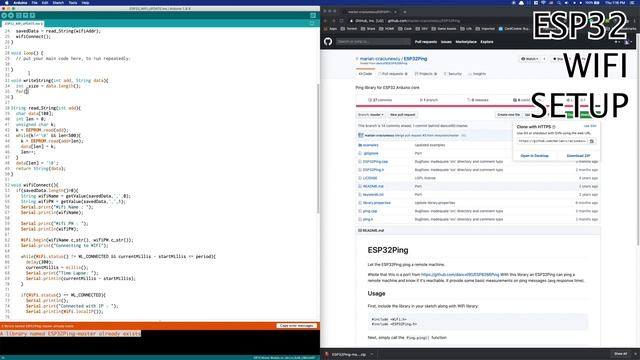The height and width of the screenshot is (360, 640).
Task: Open the 0 releases link
Action: pyautogui.click(x=477, y=100)
